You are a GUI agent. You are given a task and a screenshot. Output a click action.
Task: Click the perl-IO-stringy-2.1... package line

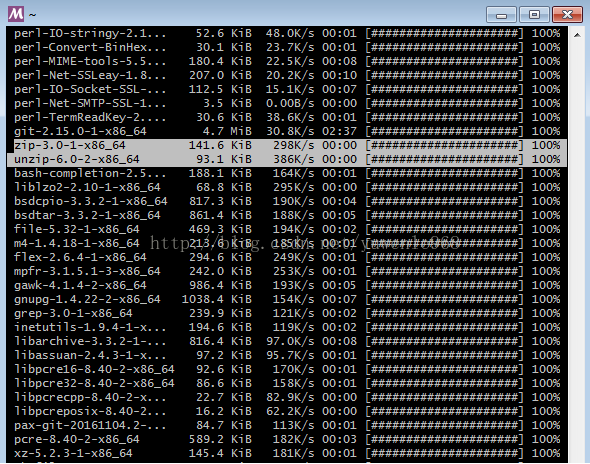(287, 33)
